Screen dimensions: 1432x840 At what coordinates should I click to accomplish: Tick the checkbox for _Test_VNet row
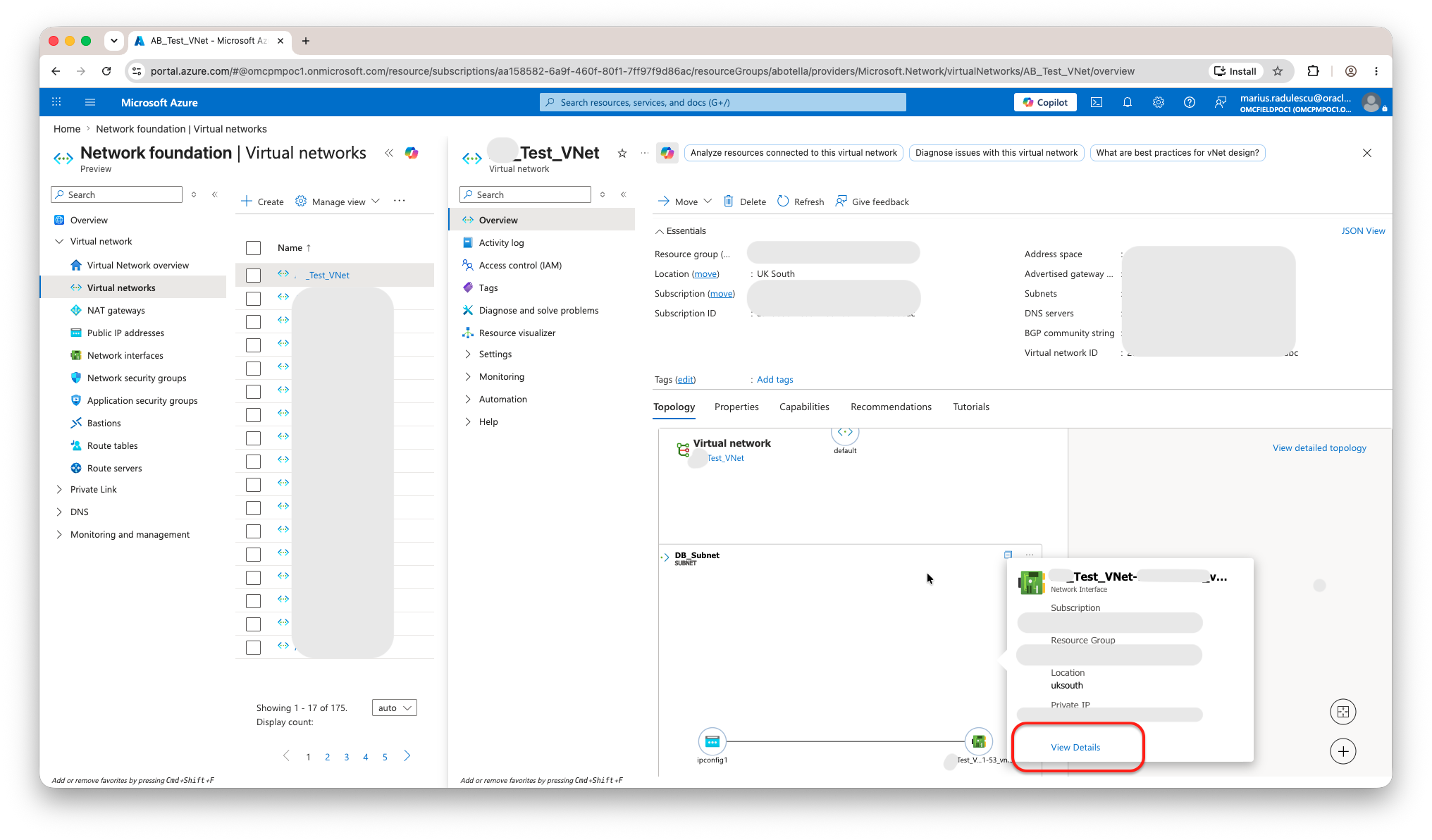(x=254, y=276)
